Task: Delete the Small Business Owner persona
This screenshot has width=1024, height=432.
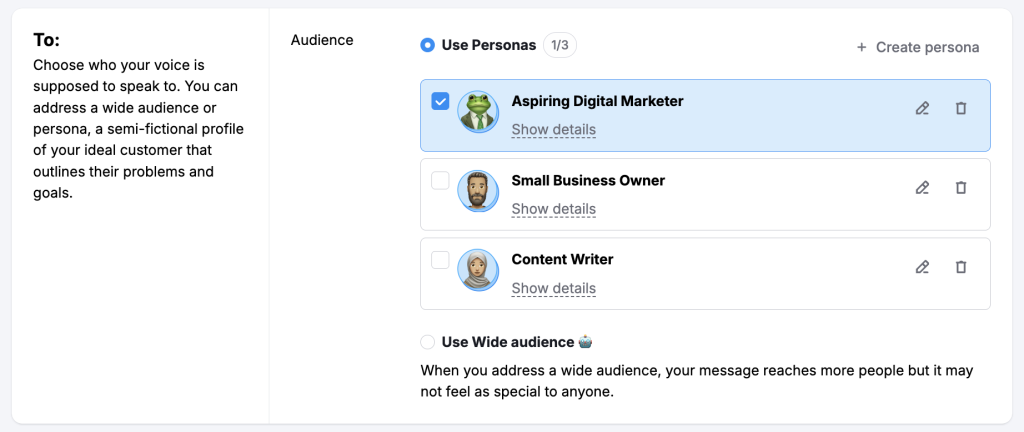Action: pos(961,188)
